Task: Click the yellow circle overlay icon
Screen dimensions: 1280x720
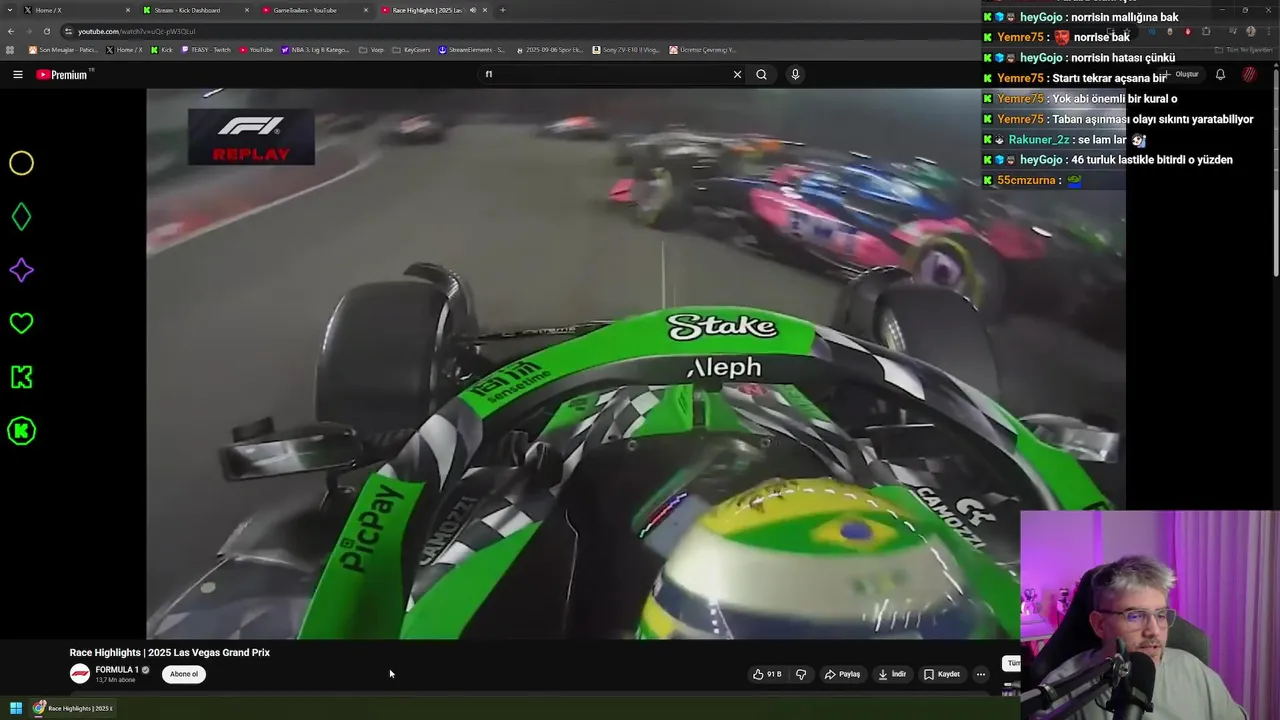Action: click(x=21, y=163)
